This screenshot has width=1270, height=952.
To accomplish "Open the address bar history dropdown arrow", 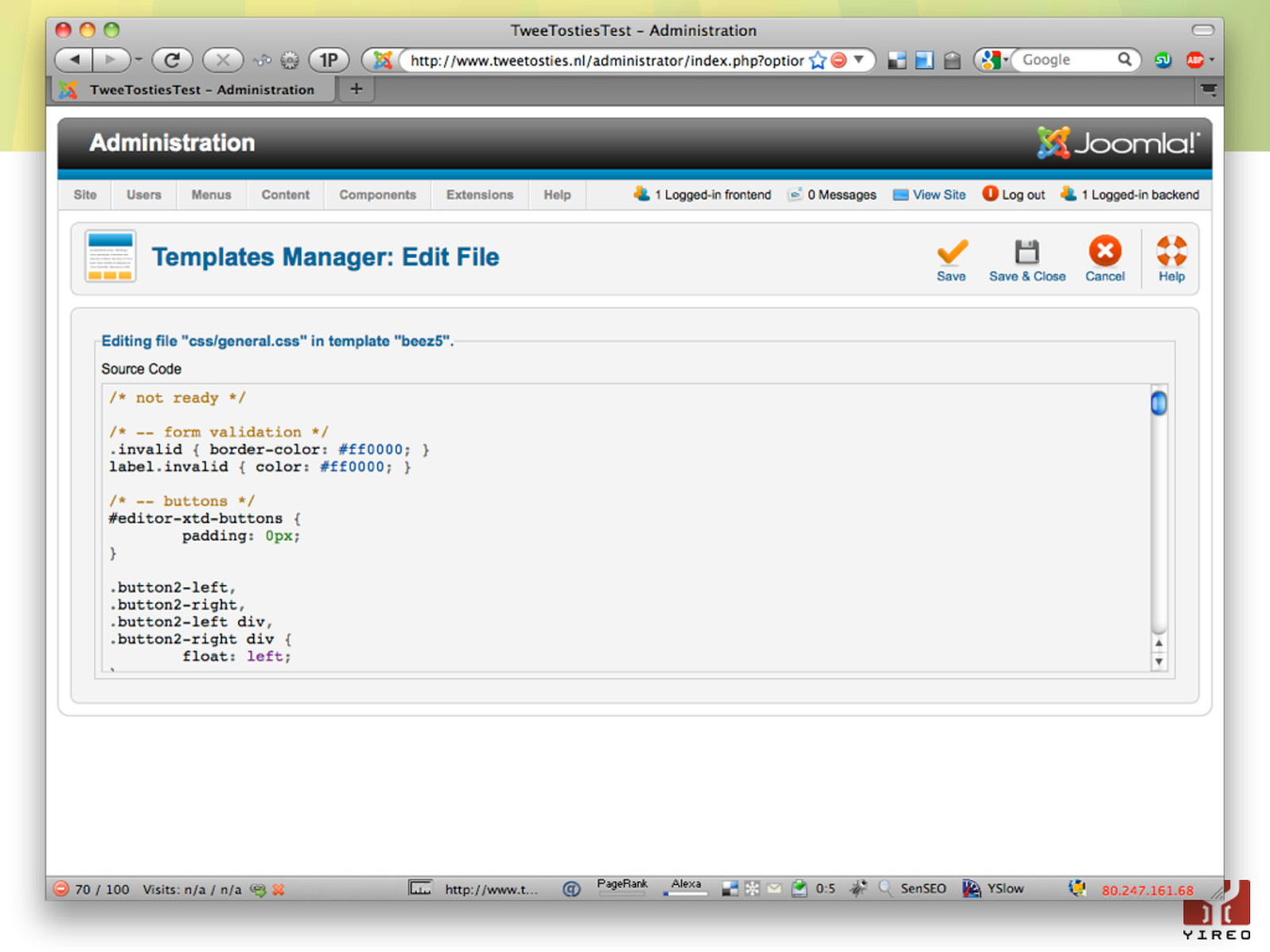I will coord(859,59).
